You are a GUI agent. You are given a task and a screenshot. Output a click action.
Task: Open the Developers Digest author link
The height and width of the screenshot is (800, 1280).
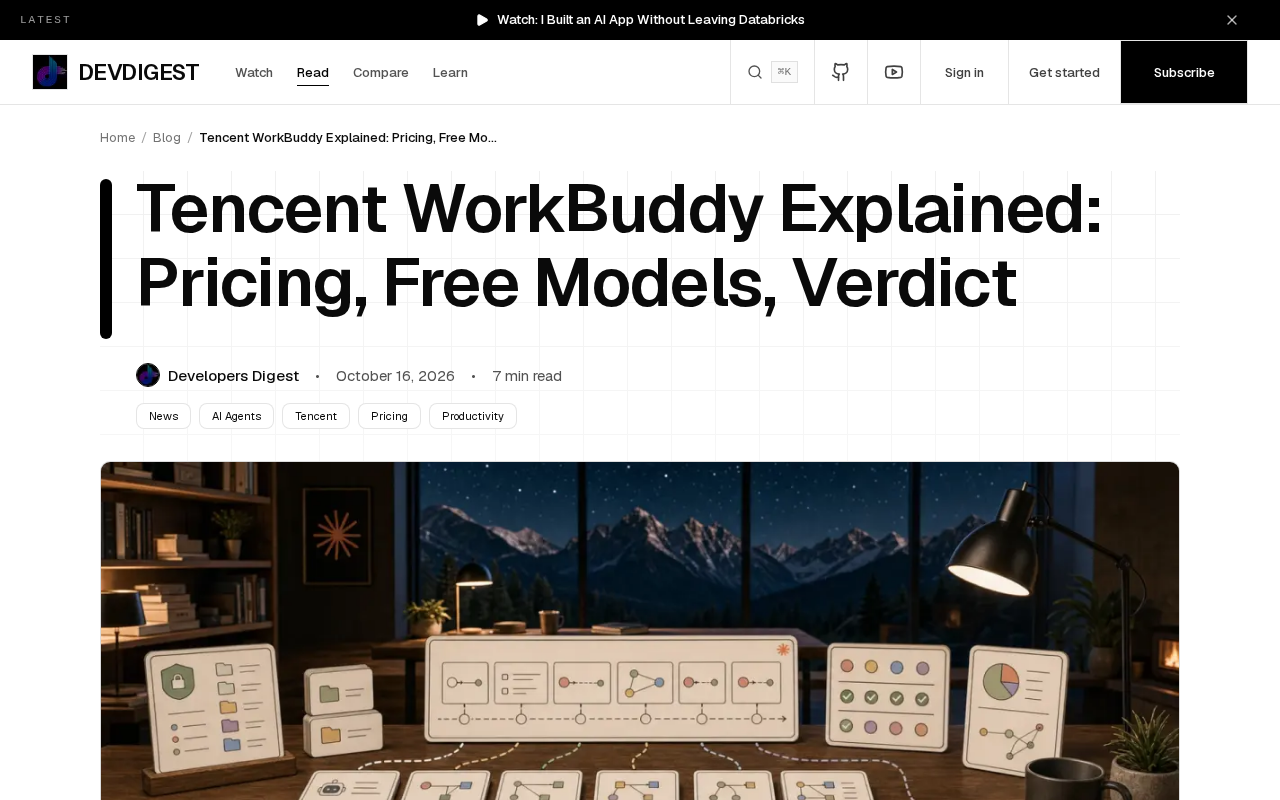click(233, 376)
